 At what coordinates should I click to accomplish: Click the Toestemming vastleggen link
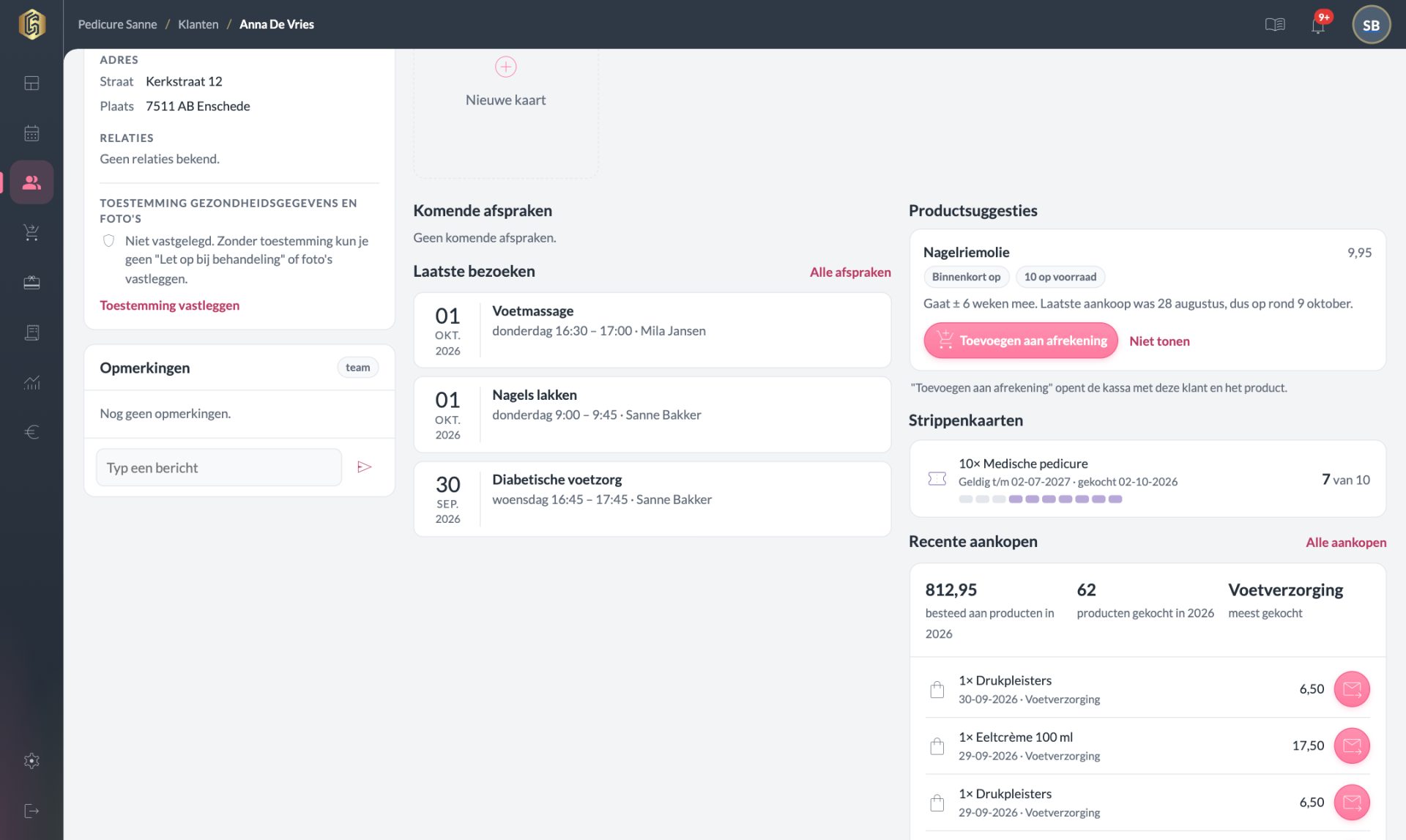pyautogui.click(x=169, y=305)
